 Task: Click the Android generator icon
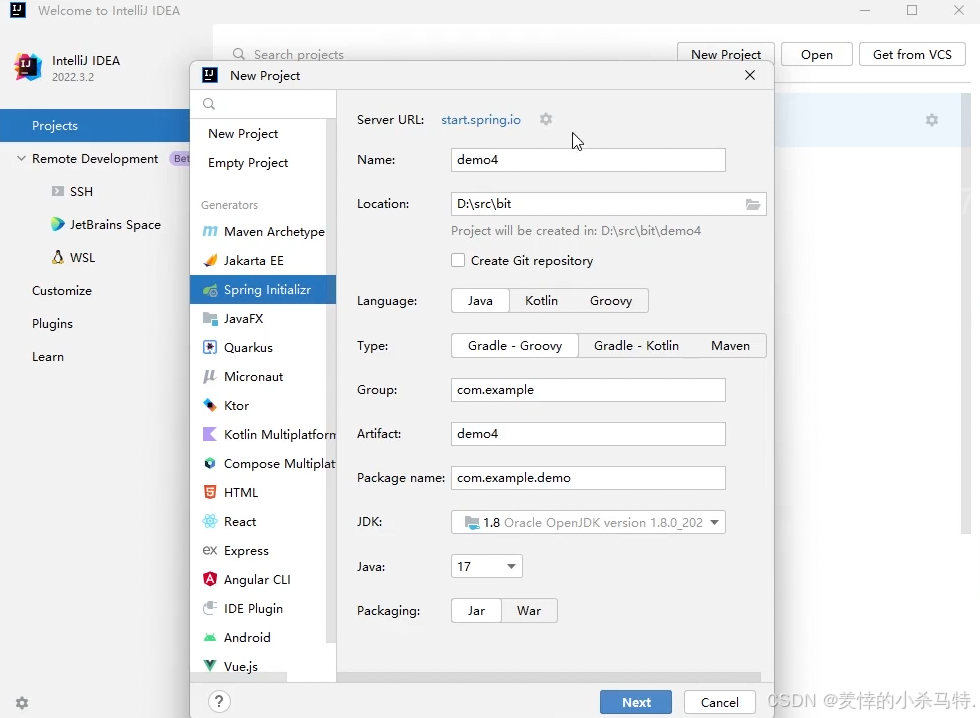(x=210, y=637)
